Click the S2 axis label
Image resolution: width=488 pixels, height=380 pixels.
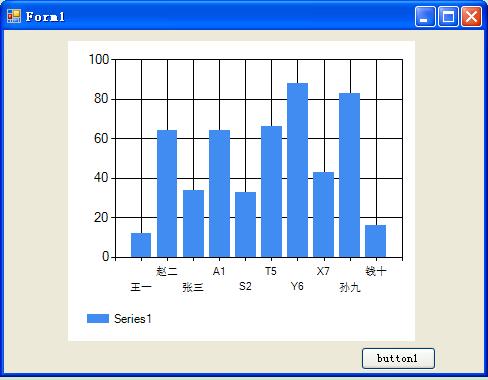pos(245,286)
